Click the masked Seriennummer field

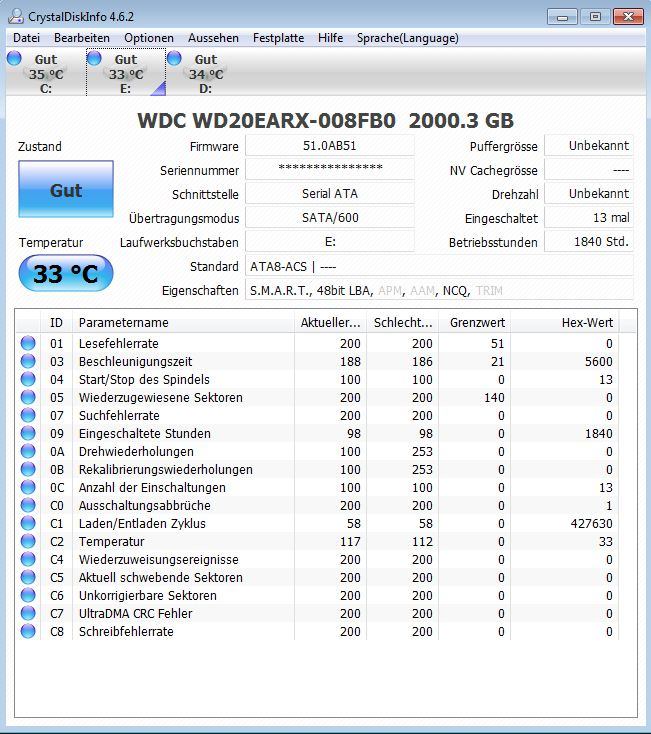click(x=330, y=169)
